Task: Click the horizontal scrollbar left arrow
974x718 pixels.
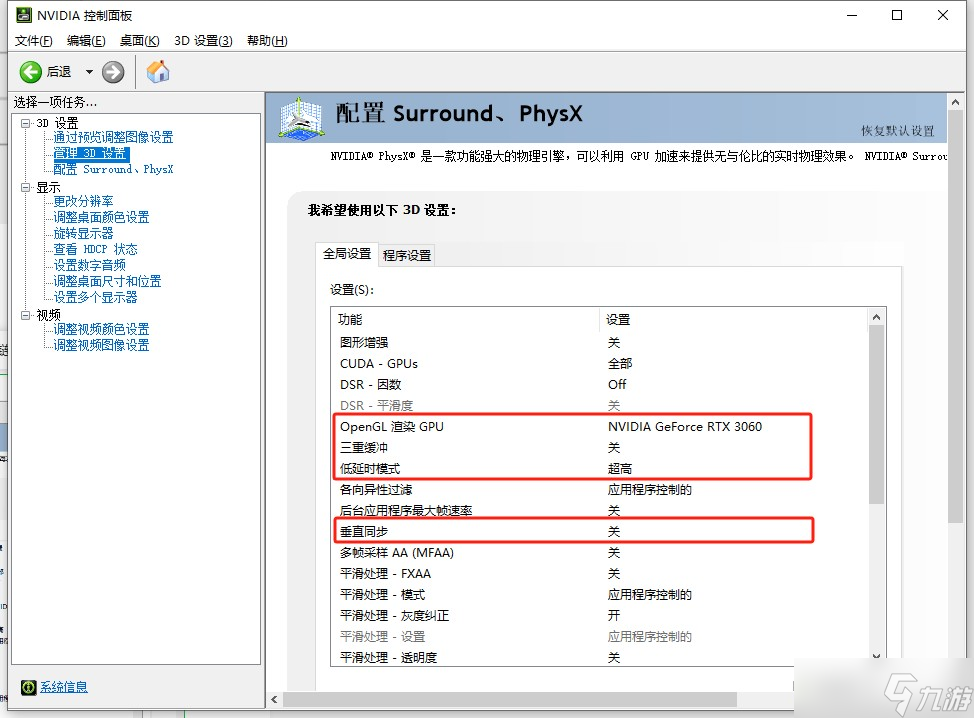Action: point(275,699)
